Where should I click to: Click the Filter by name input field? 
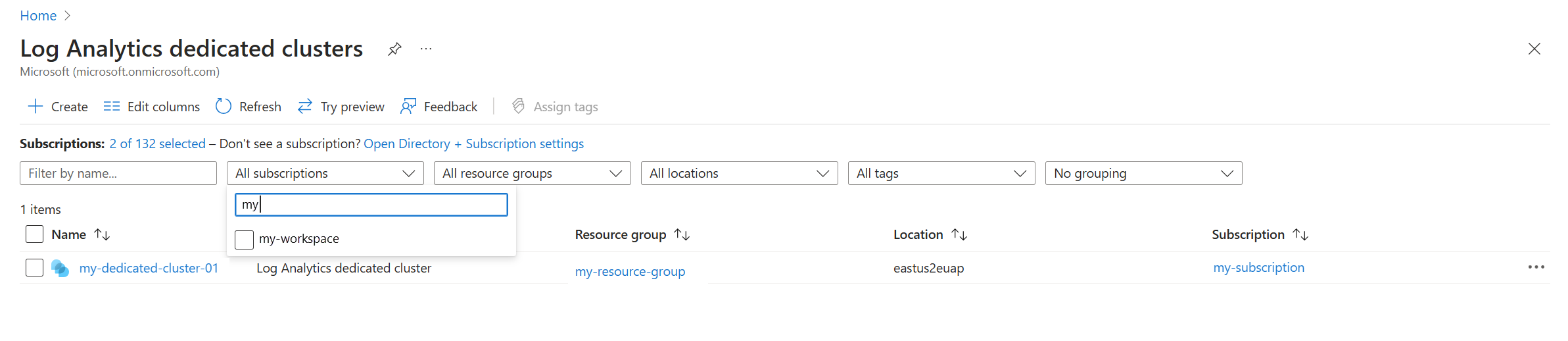tap(118, 173)
